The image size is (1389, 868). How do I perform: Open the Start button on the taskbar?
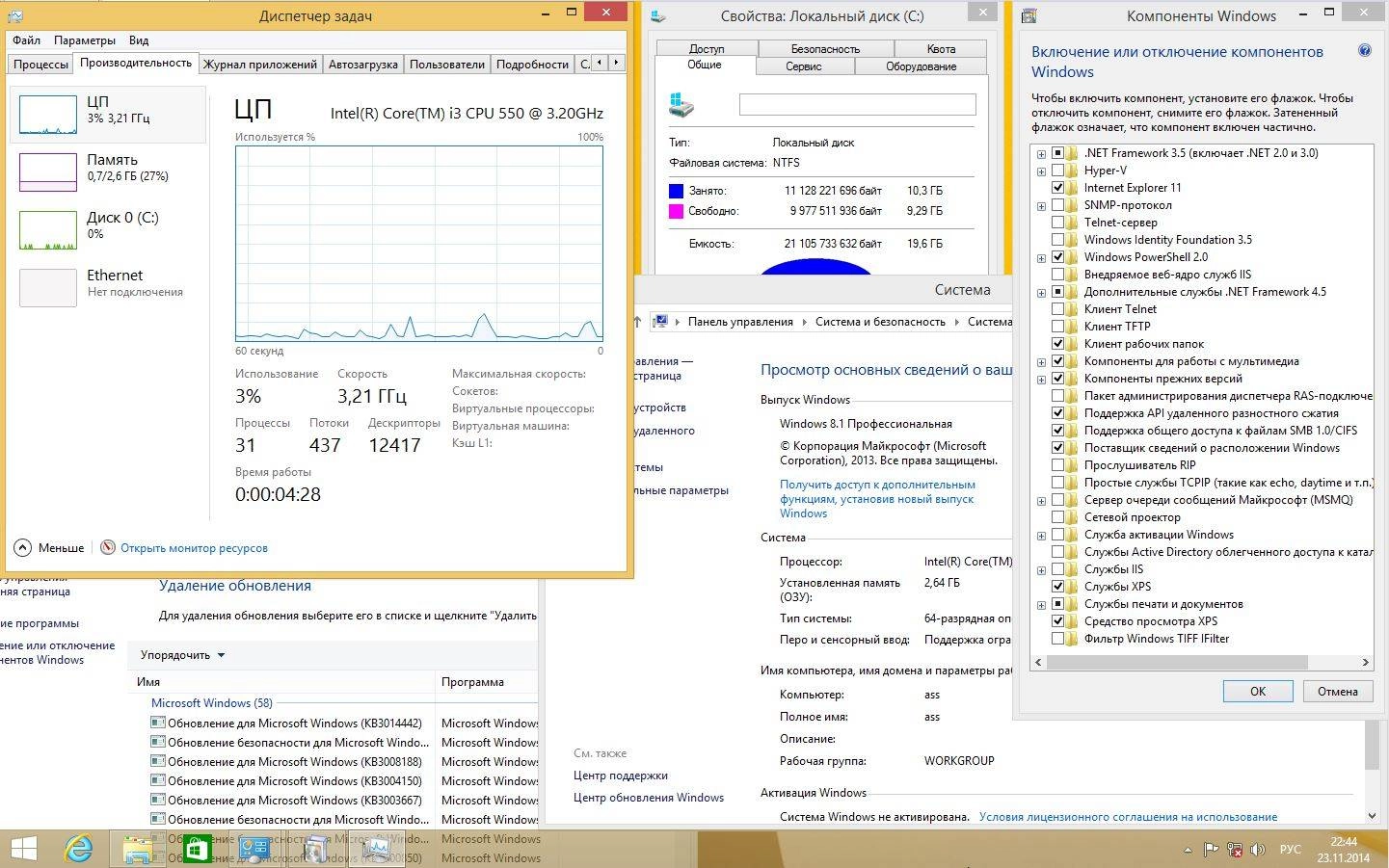(22, 849)
